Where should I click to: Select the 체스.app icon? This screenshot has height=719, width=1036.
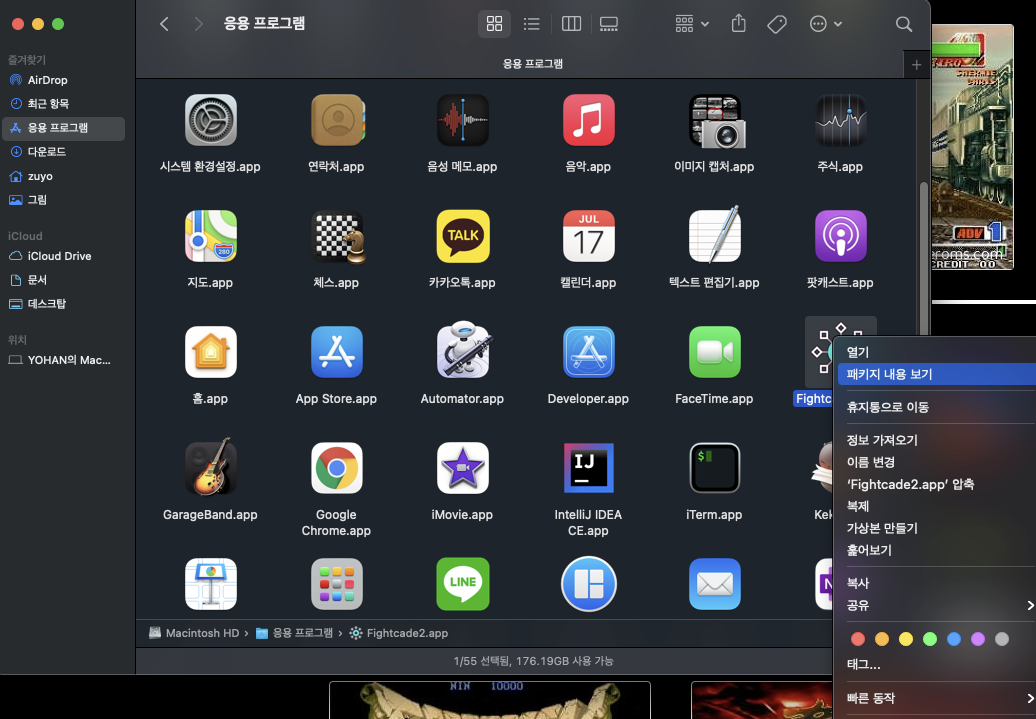(x=339, y=237)
